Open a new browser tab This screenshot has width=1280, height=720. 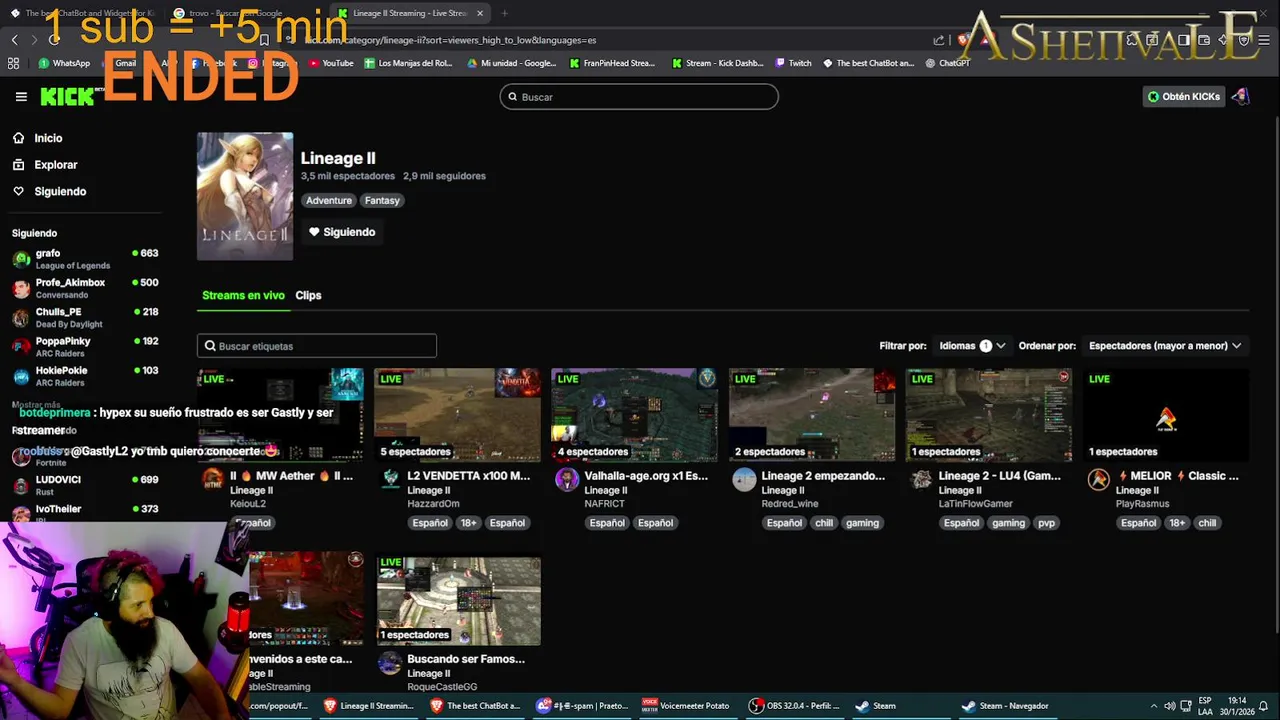tap(504, 13)
